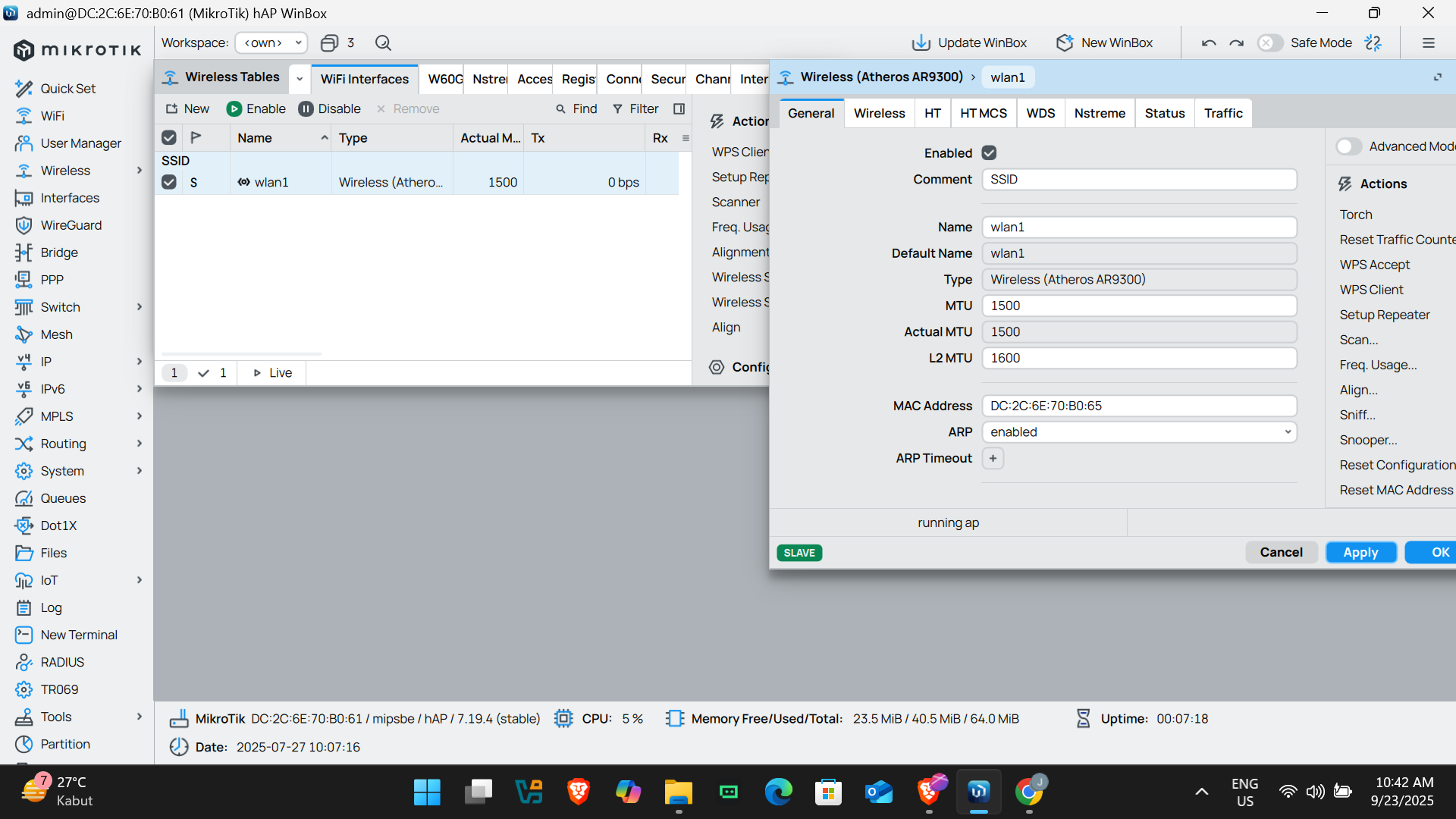Image resolution: width=1456 pixels, height=819 pixels.
Task: Launch New Terminal from the sidebar
Action: click(x=79, y=634)
